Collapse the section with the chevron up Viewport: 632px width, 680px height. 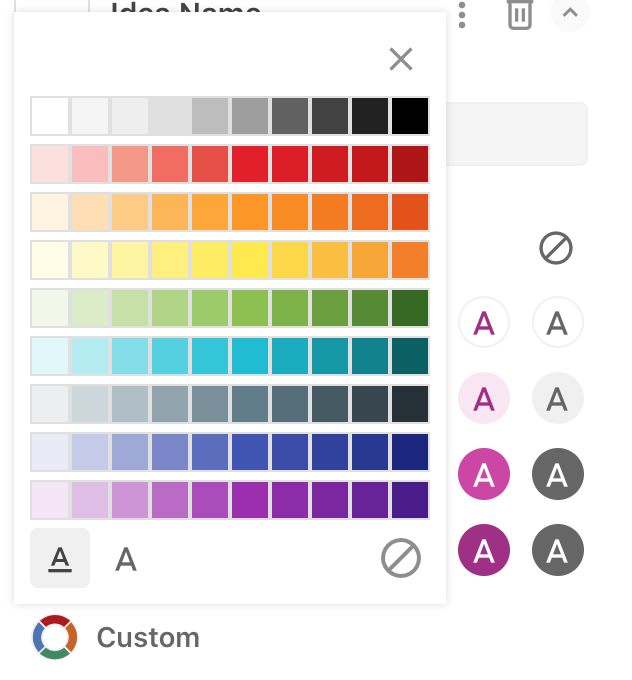tap(570, 13)
